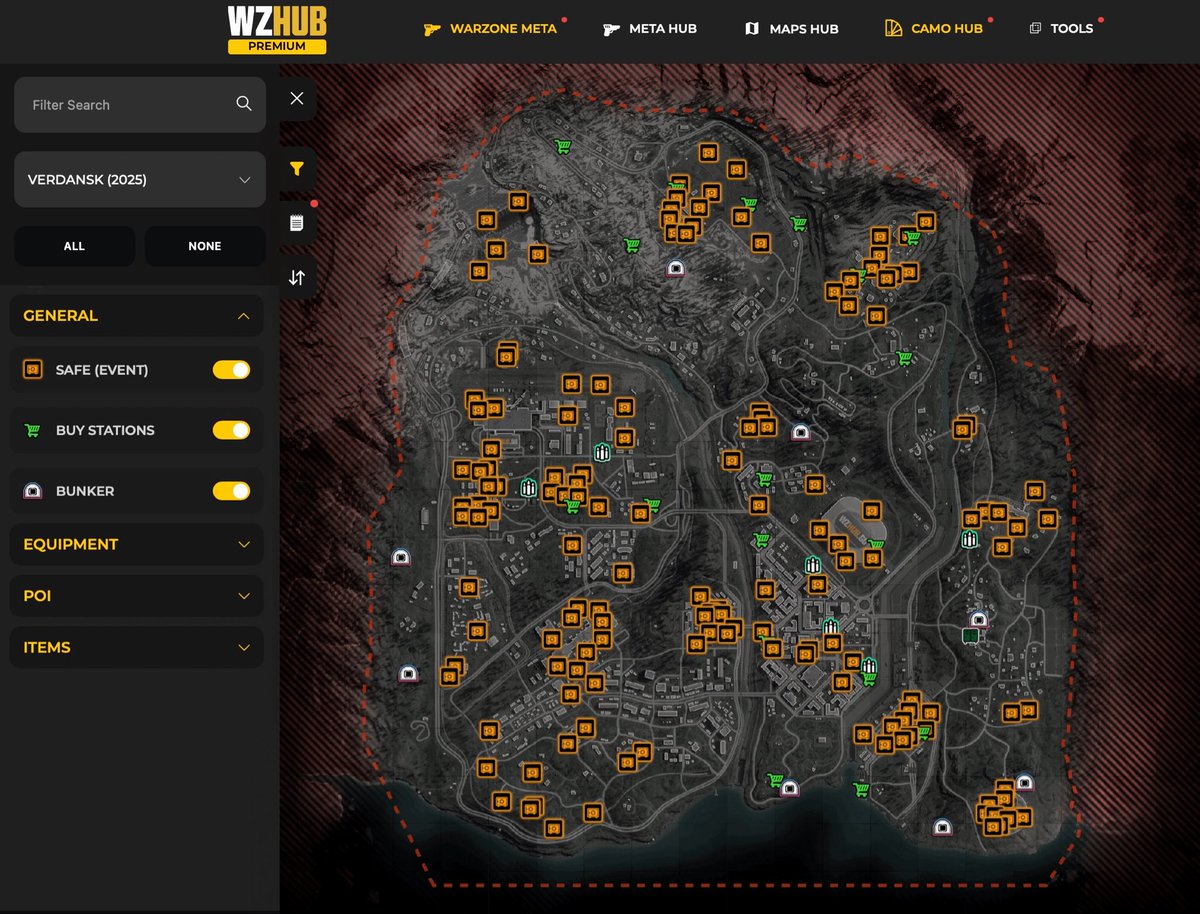Click the ALL filters button
1200x914 pixels.
(x=74, y=246)
